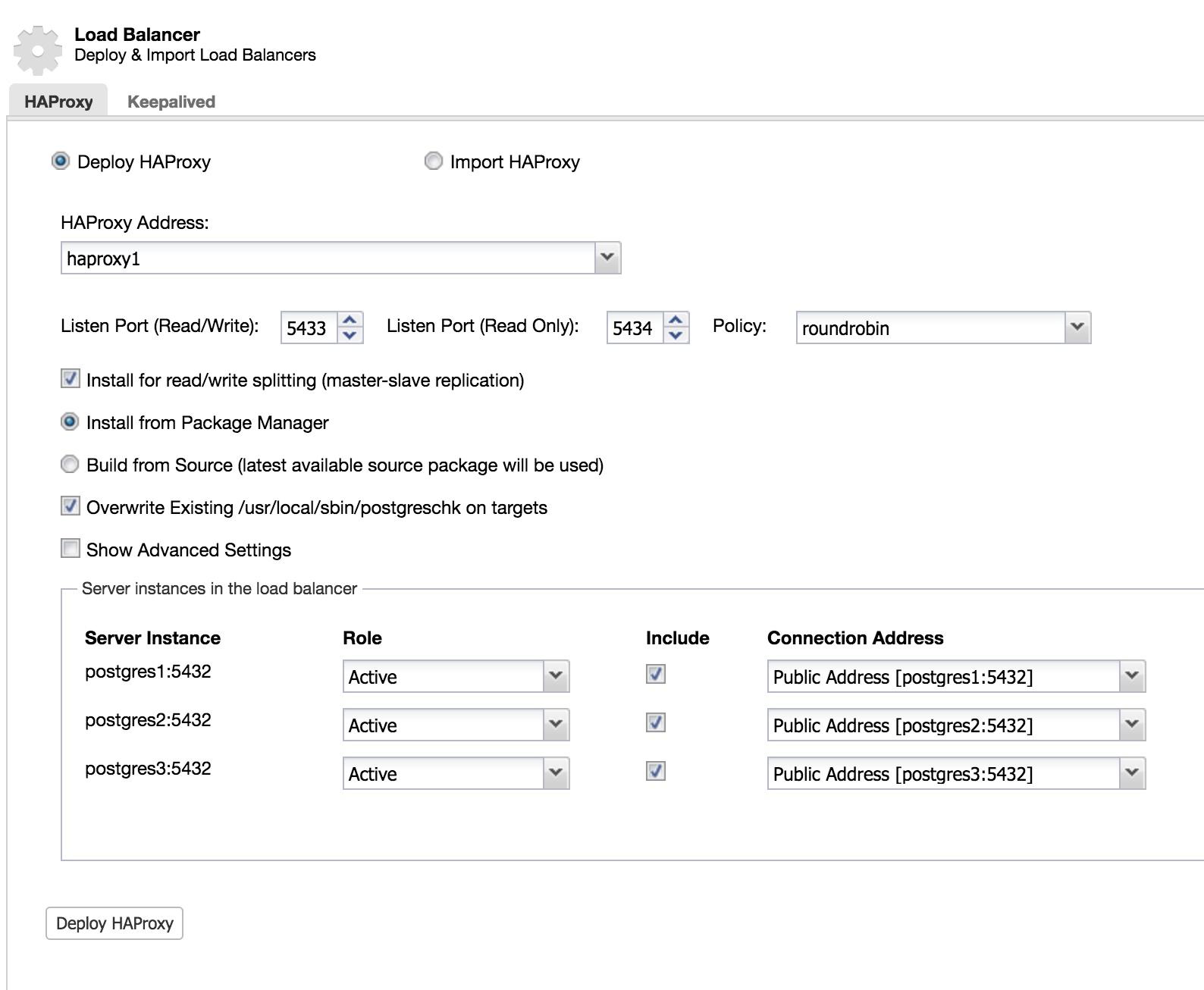Click the Include column header
The width and height of the screenshot is (1204, 990).
coord(678,638)
